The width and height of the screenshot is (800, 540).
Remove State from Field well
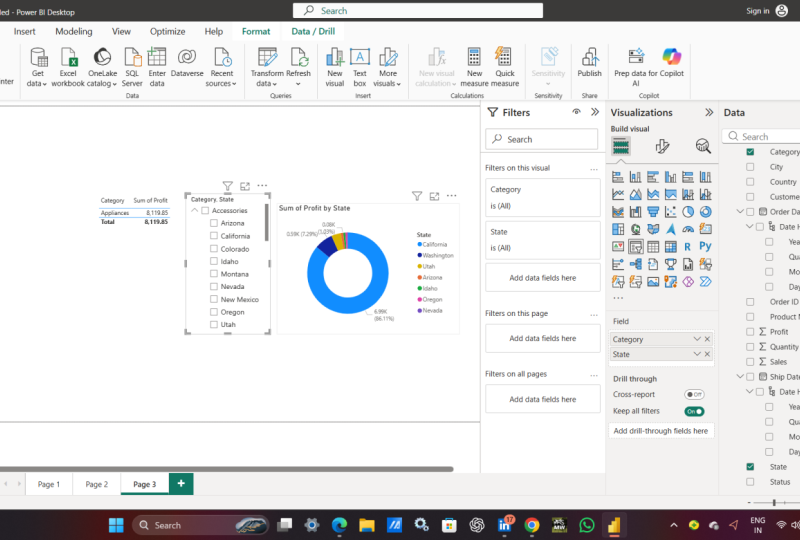[708, 354]
